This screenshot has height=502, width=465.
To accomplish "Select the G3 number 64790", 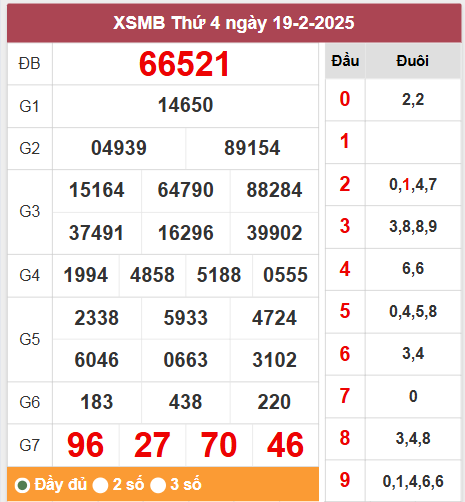I will point(185,190).
